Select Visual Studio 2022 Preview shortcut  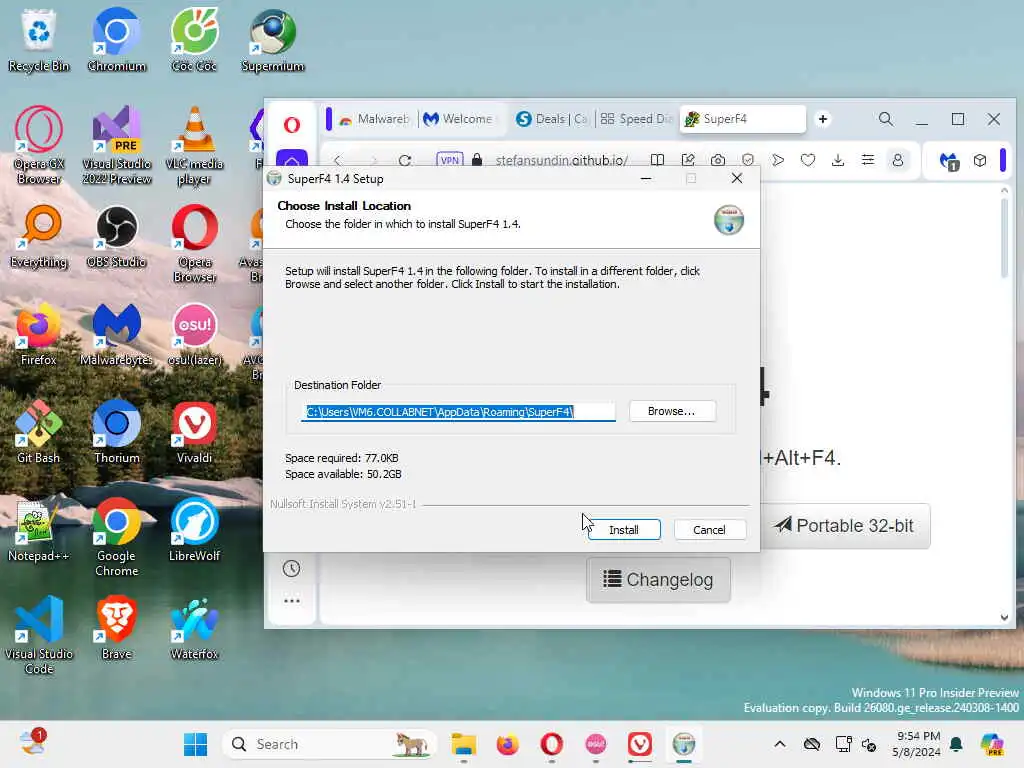[116, 145]
